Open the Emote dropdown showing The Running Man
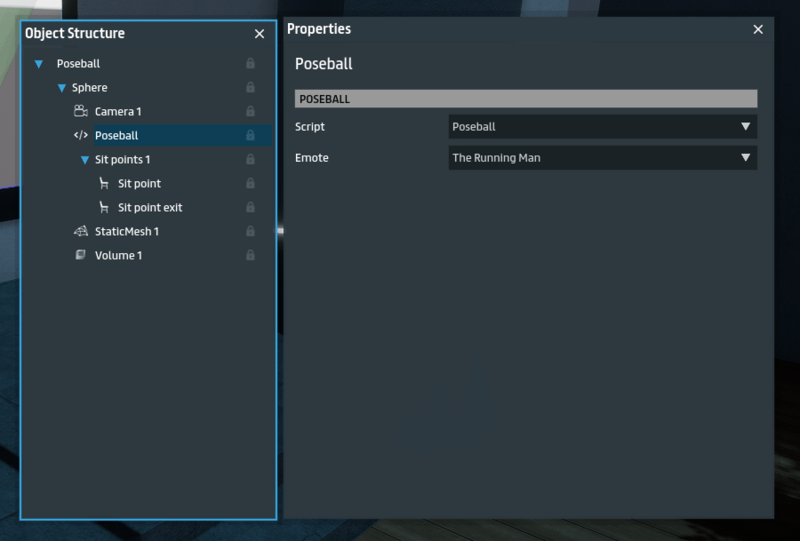This screenshot has height=541, width=800. (602, 158)
